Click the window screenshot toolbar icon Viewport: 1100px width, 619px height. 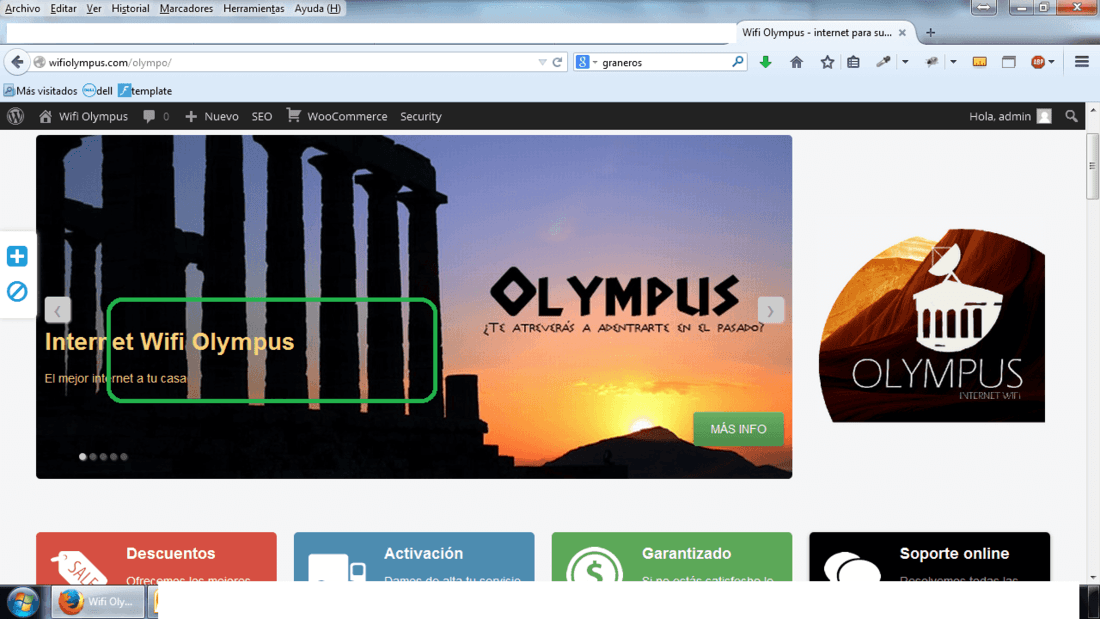tap(1008, 62)
